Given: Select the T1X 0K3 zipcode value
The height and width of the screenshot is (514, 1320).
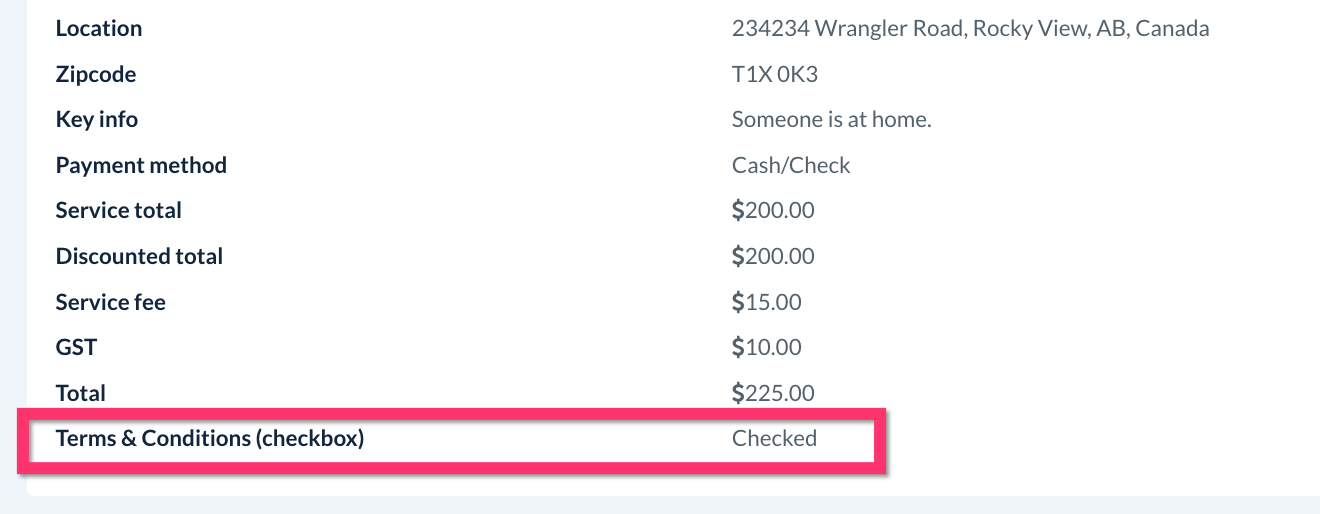Looking at the screenshot, I should coord(775,75).
